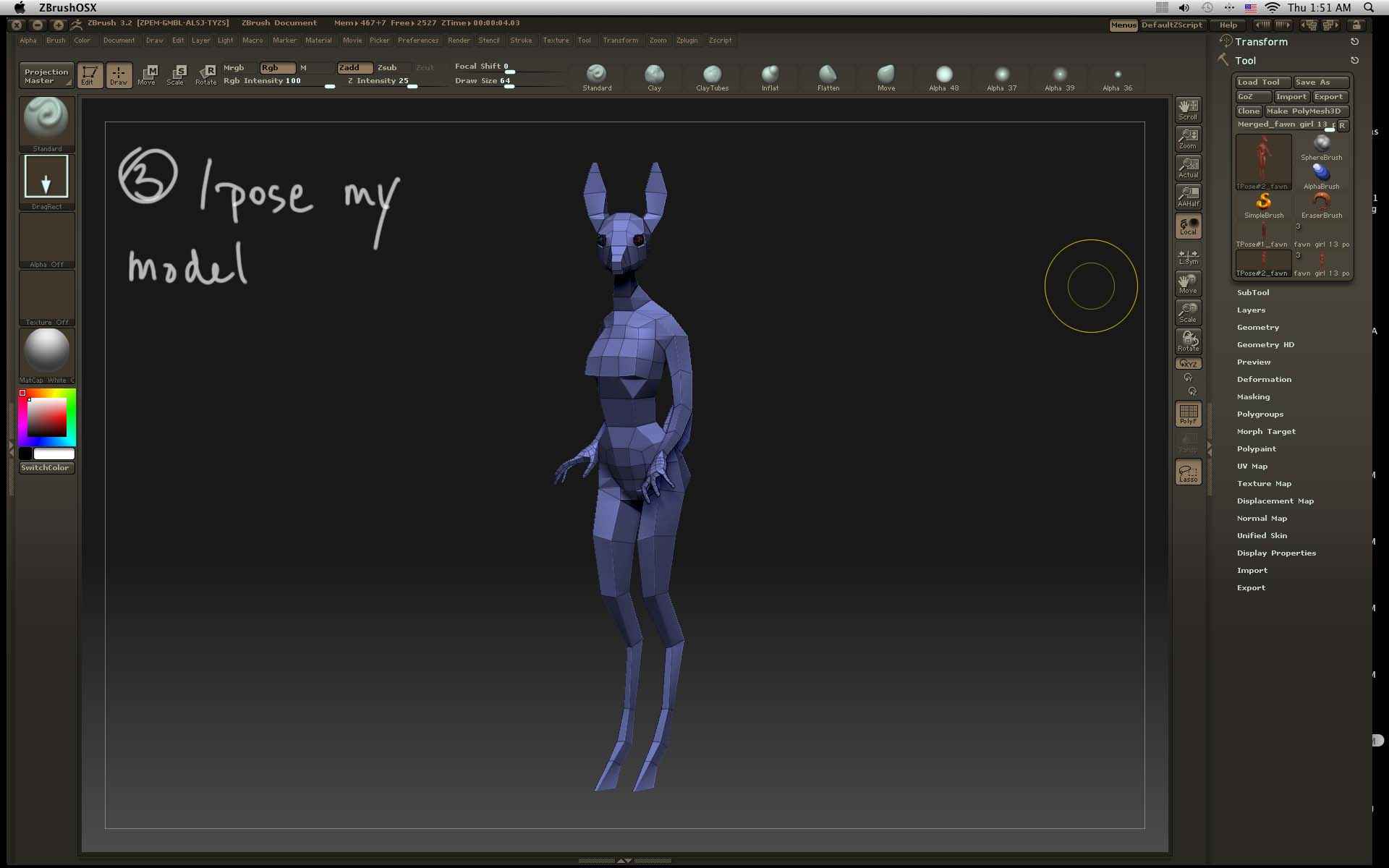Select the ClayTubes brush icon

click(x=712, y=75)
